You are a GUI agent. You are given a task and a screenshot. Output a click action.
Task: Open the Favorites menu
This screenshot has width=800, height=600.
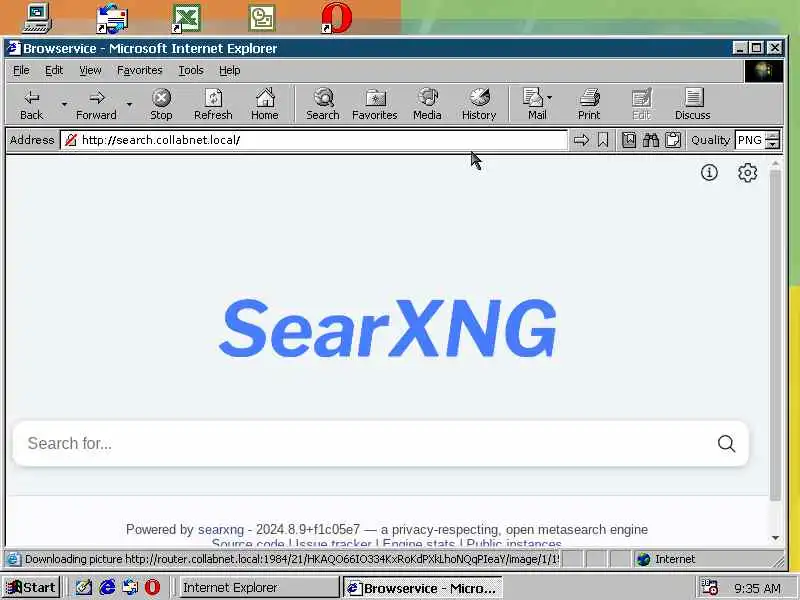pyautogui.click(x=140, y=70)
